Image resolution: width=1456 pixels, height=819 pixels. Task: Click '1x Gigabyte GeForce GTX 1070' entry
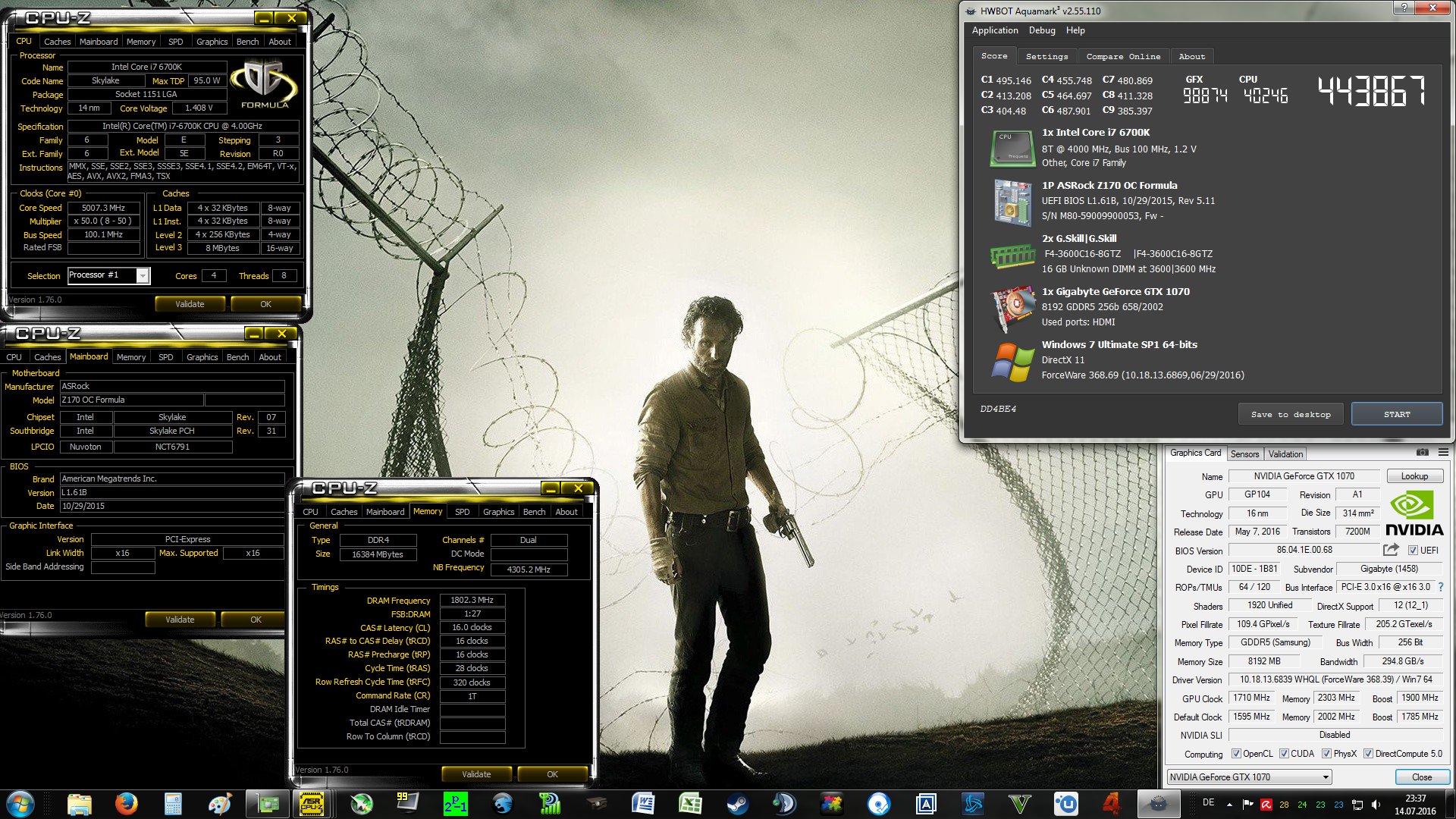click(x=1116, y=291)
